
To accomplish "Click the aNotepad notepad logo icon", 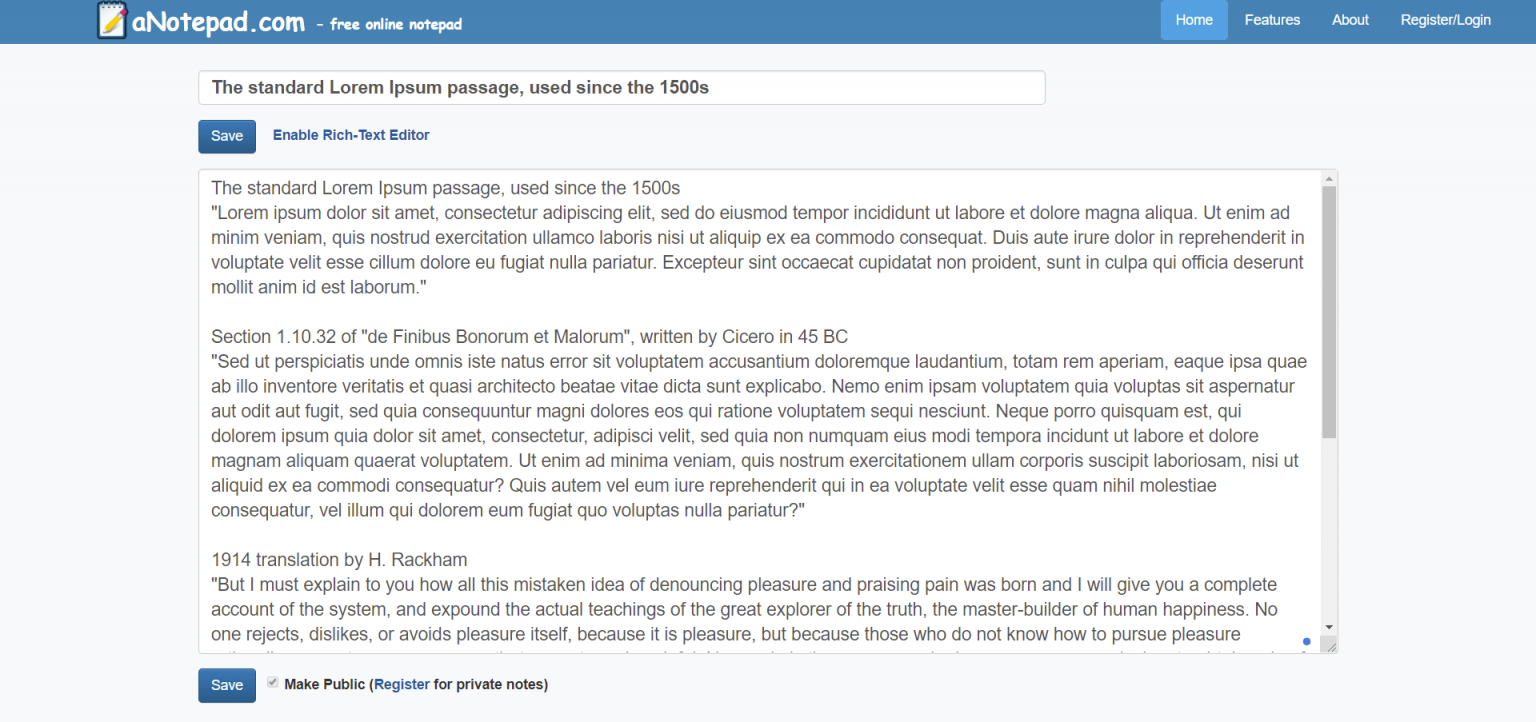I will (x=111, y=20).
